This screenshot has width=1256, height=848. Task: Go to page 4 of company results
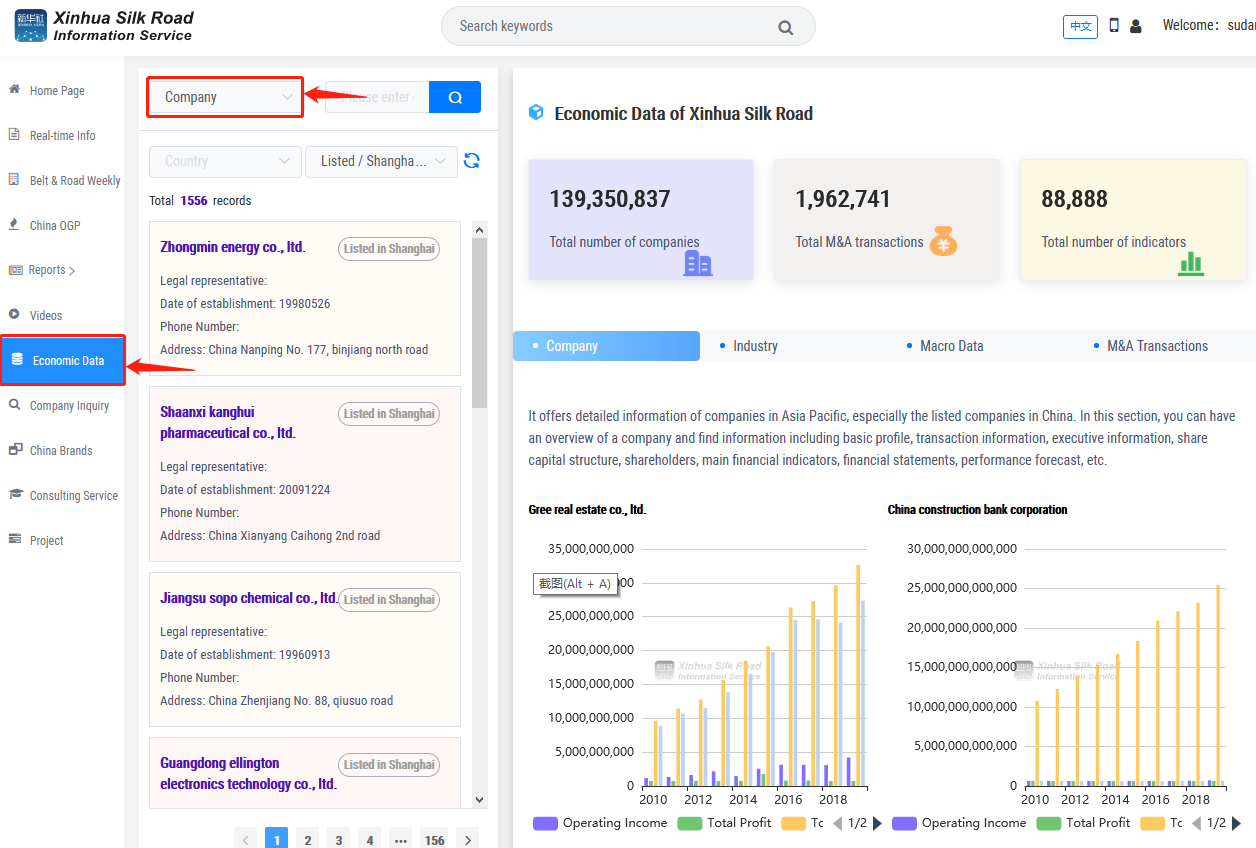click(x=370, y=840)
